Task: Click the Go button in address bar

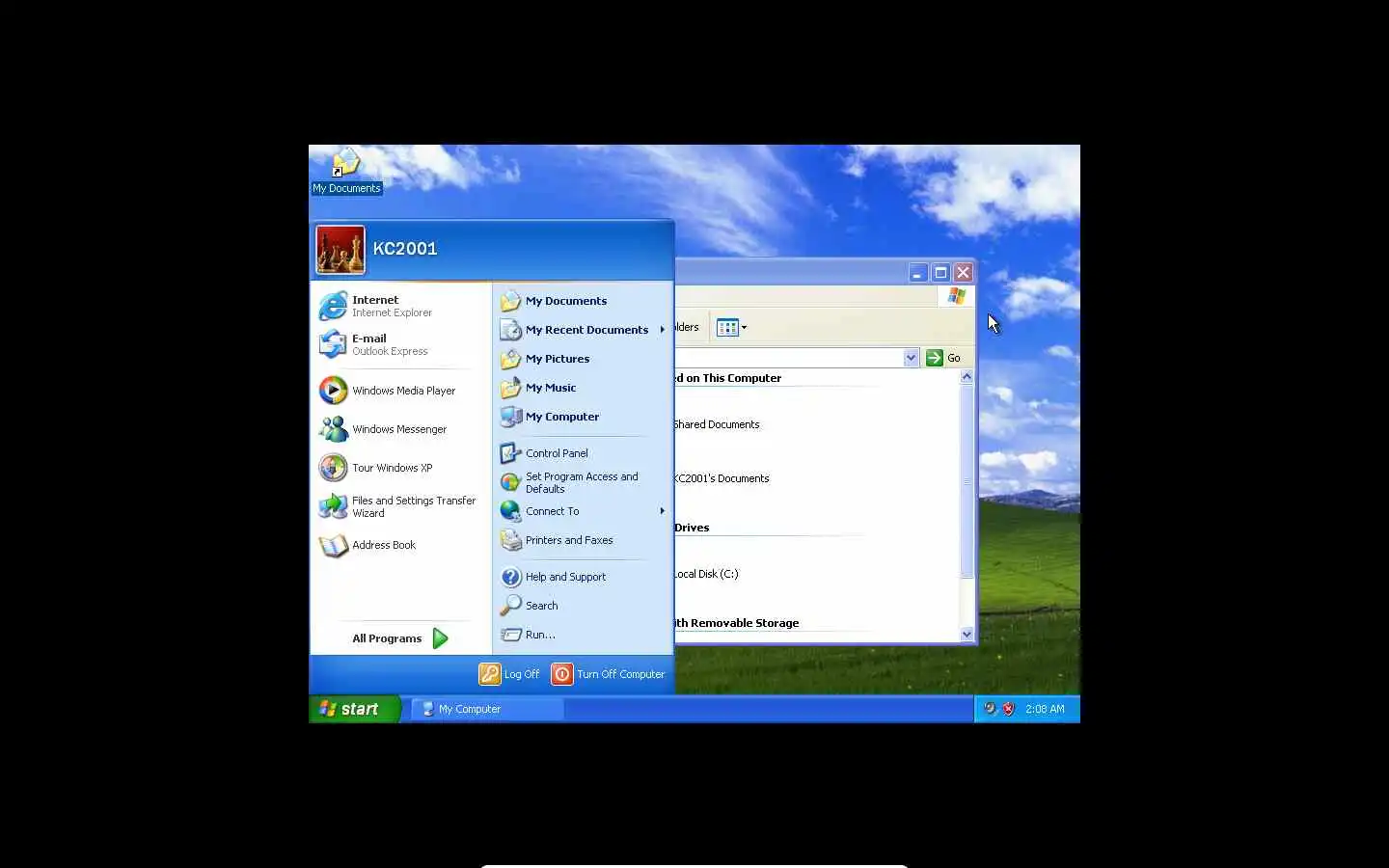Action: (x=943, y=358)
